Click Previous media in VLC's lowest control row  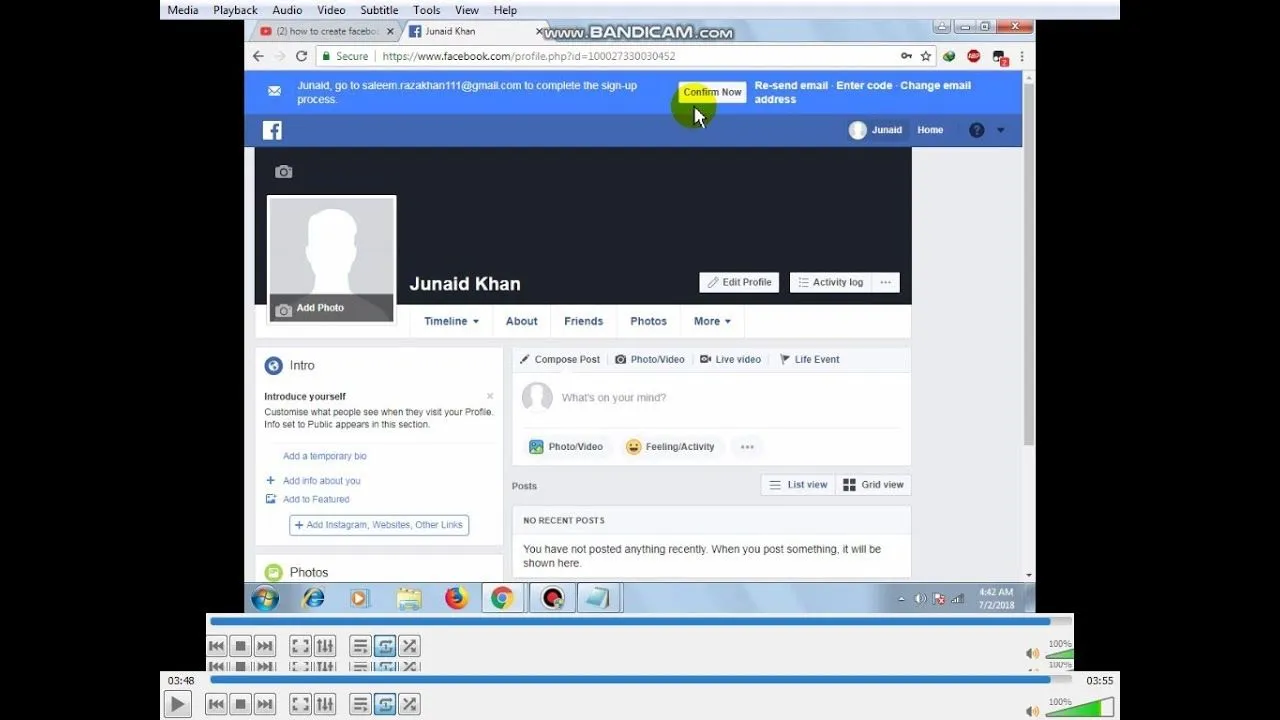pyautogui.click(x=216, y=705)
